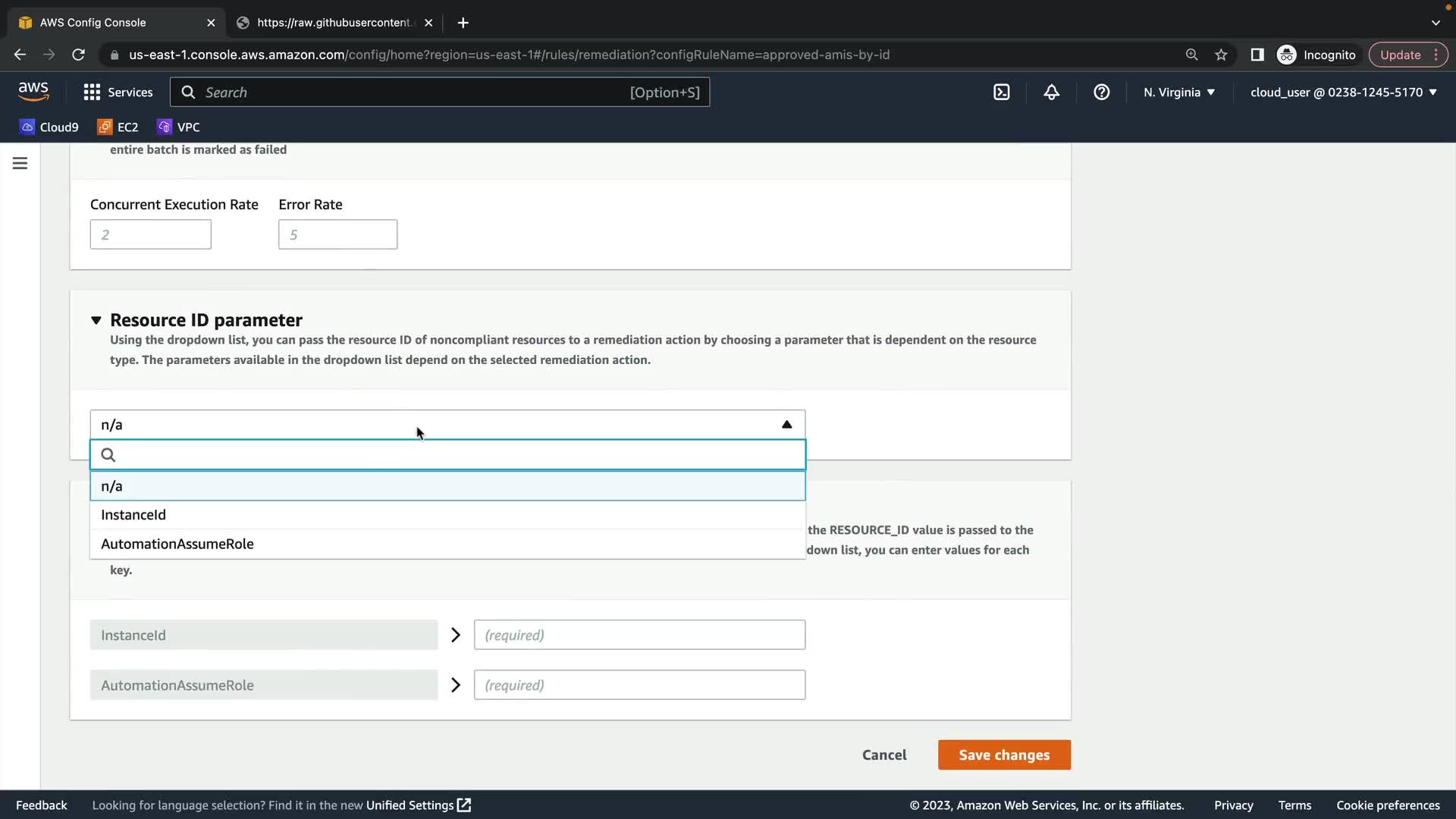
Task: Open the AWS CloudShell icon
Action: pos(1001,92)
